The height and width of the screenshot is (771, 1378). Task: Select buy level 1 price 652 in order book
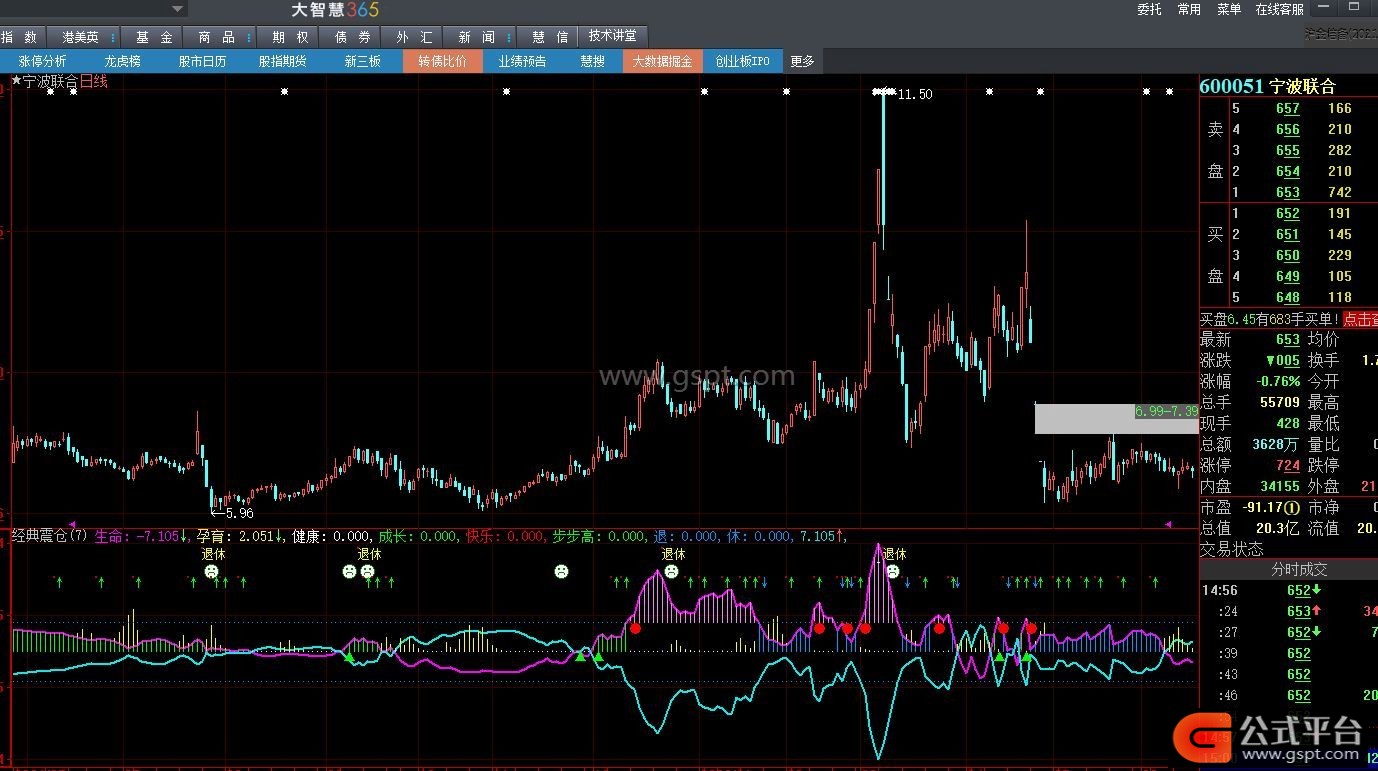click(x=1288, y=213)
